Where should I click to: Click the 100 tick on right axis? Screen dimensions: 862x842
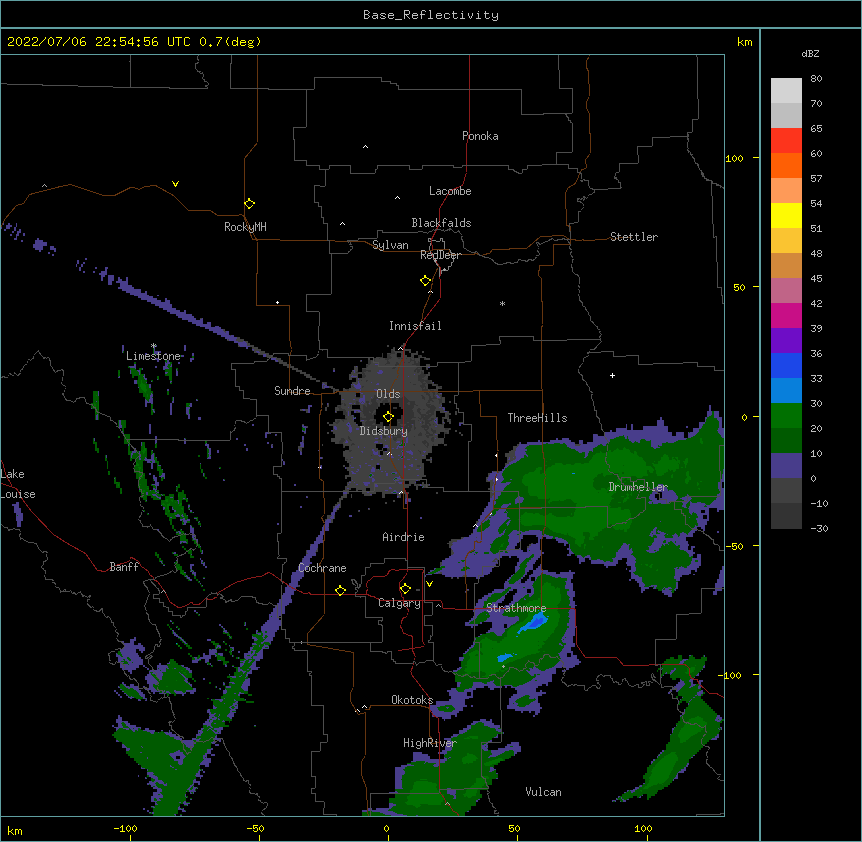tap(734, 158)
